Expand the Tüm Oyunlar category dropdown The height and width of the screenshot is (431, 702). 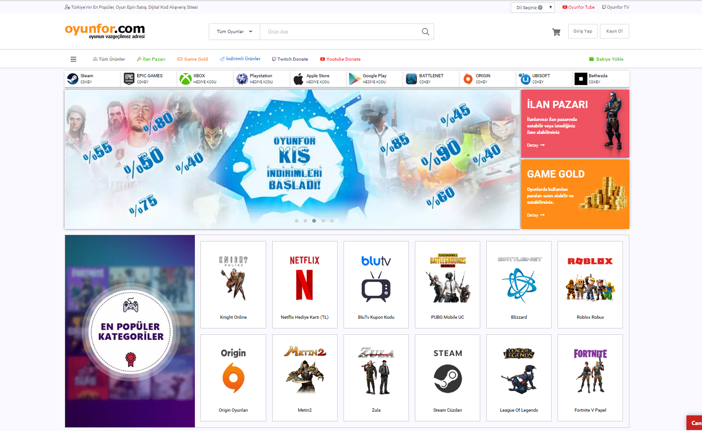point(234,32)
